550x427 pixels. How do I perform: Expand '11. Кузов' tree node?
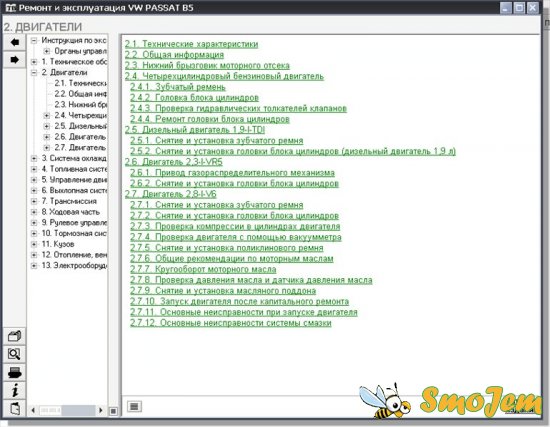pos(34,244)
